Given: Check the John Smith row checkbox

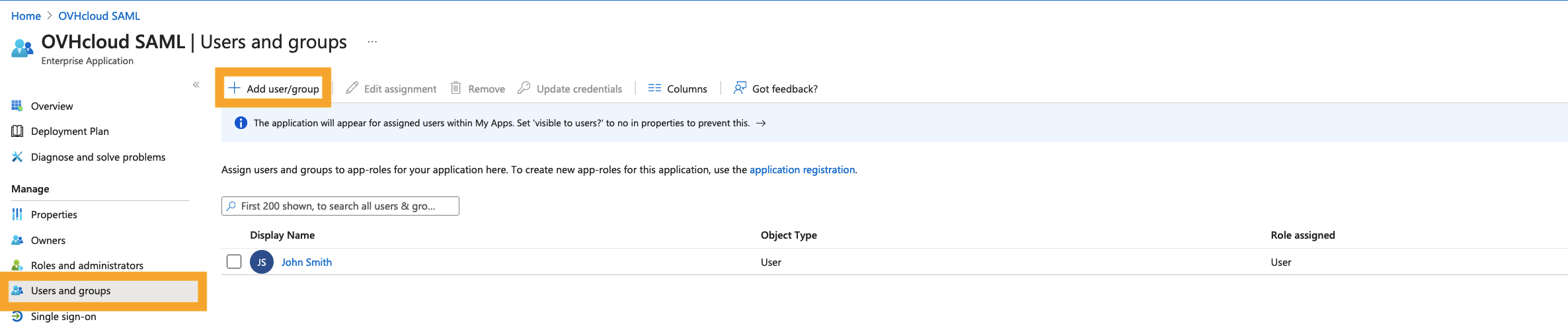Looking at the screenshot, I should (234, 262).
